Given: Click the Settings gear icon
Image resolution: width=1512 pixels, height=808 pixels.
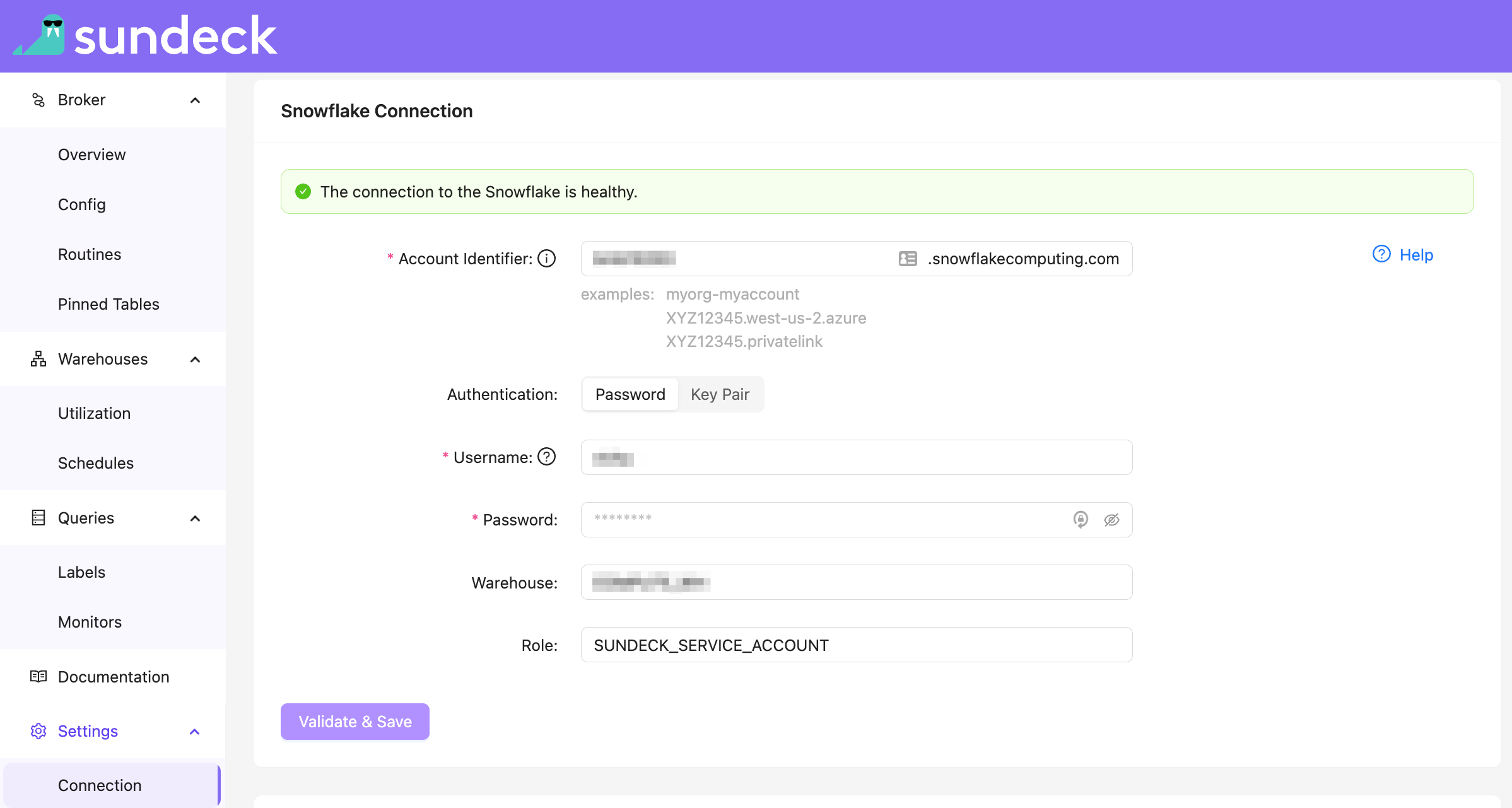Looking at the screenshot, I should click(38, 731).
